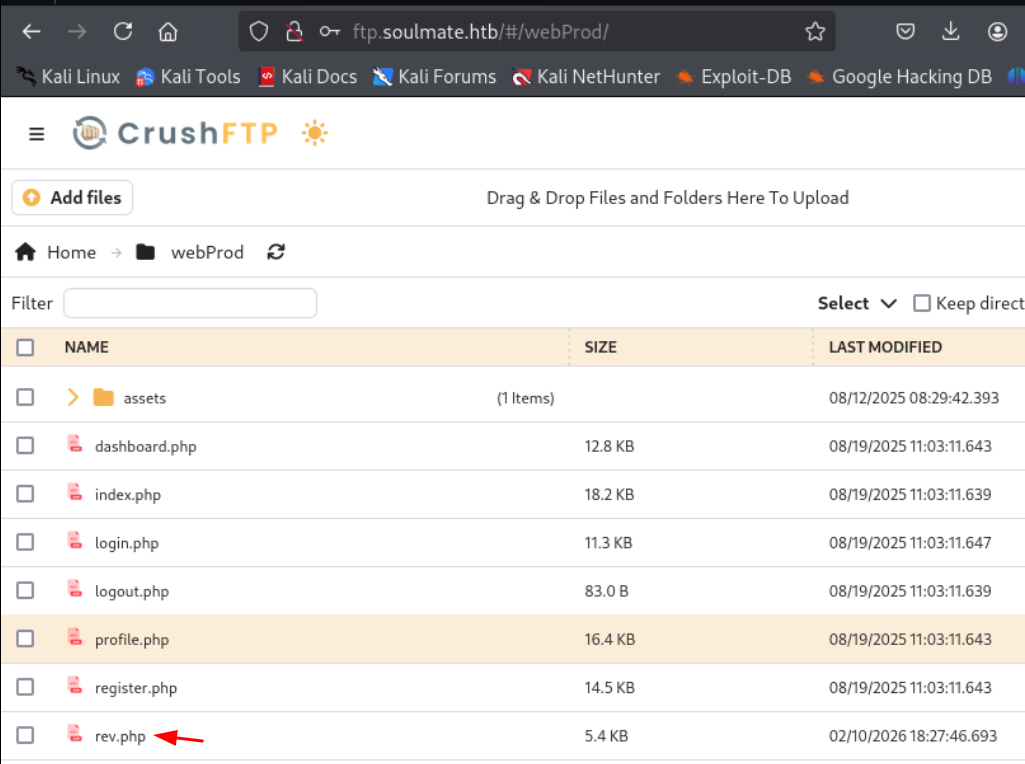
Task: Open the hamburger menu in CrushFTP
Action: click(36, 133)
